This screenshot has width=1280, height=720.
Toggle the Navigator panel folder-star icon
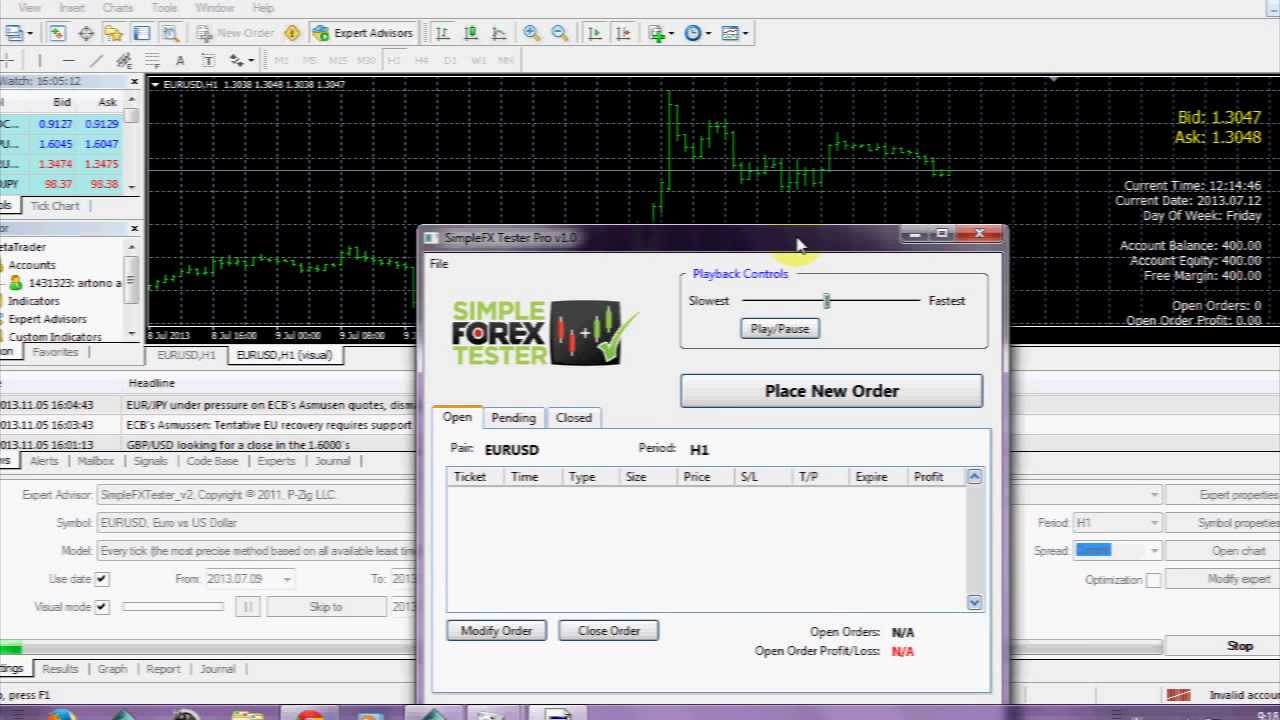tap(113, 33)
